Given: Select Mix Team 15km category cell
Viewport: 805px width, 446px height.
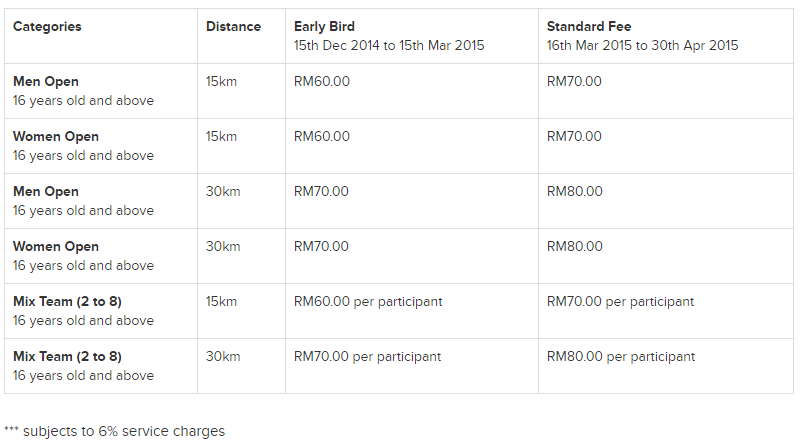Looking at the screenshot, I should [x=101, y=311].
